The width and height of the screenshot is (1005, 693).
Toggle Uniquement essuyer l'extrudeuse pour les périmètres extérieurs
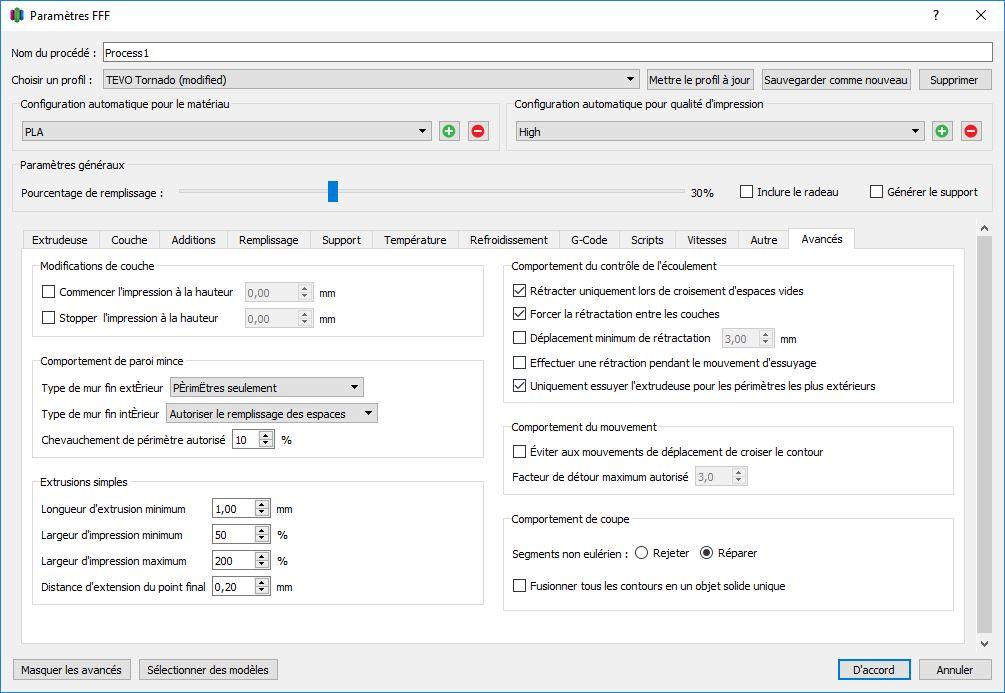(x=520, y=385)
